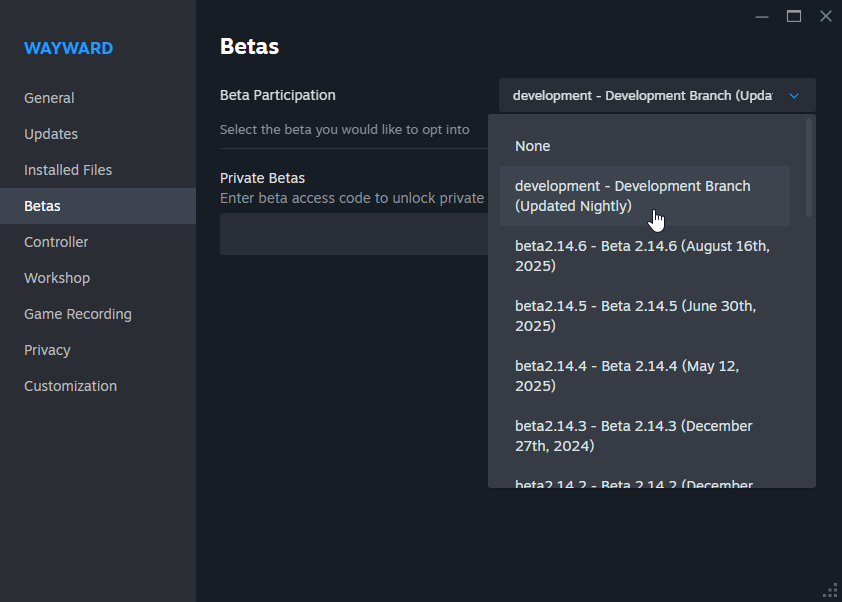Viewport: 842px width, 602px height.
Task: Click the dropdown list scrollbar thumb
Action: point(809,167)
